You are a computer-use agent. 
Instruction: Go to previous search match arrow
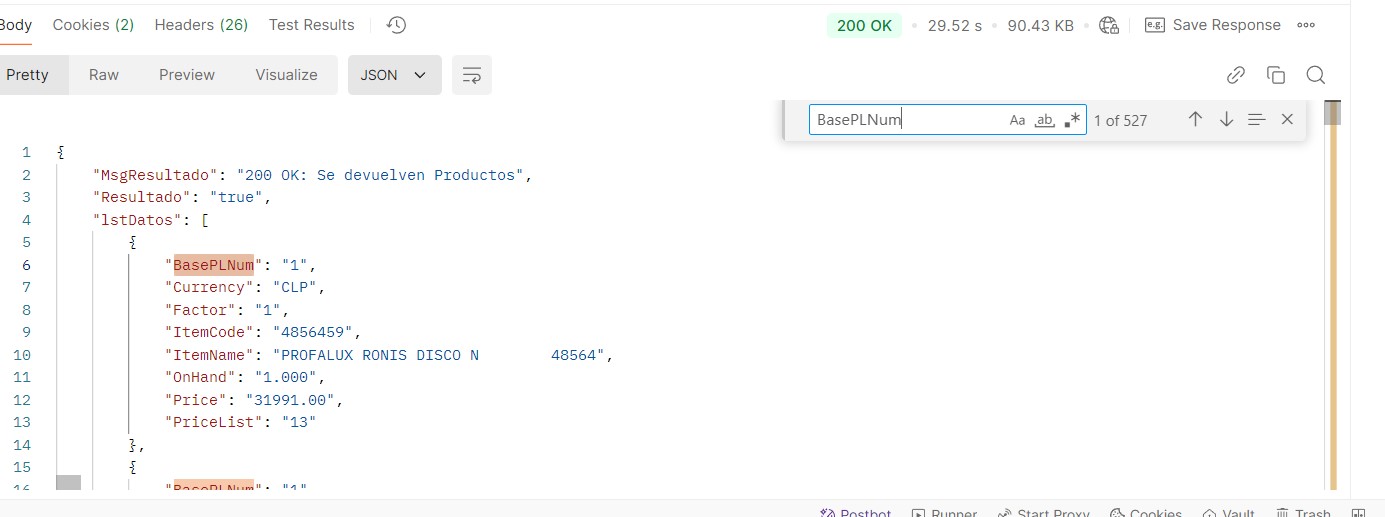pos(1195,119)
